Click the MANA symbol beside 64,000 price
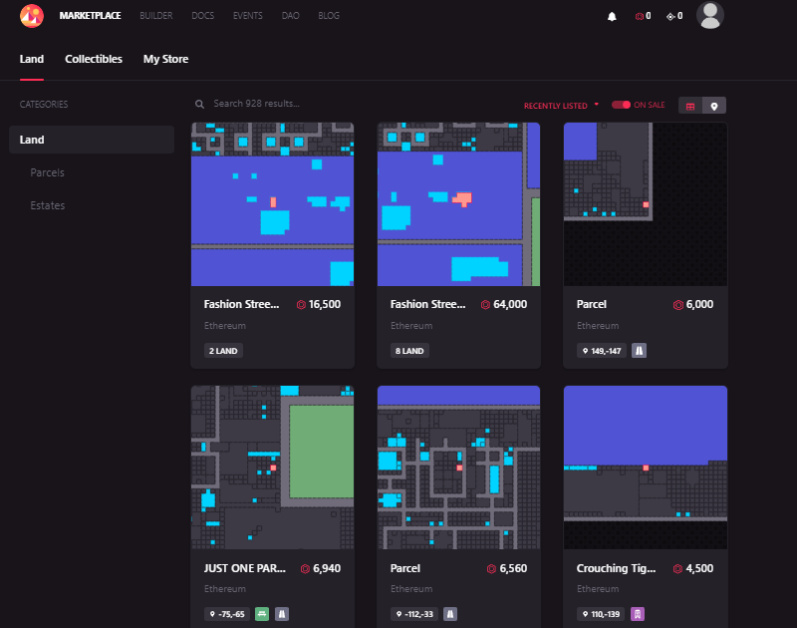This screenshot has width=797, height=628. [485, 304]
